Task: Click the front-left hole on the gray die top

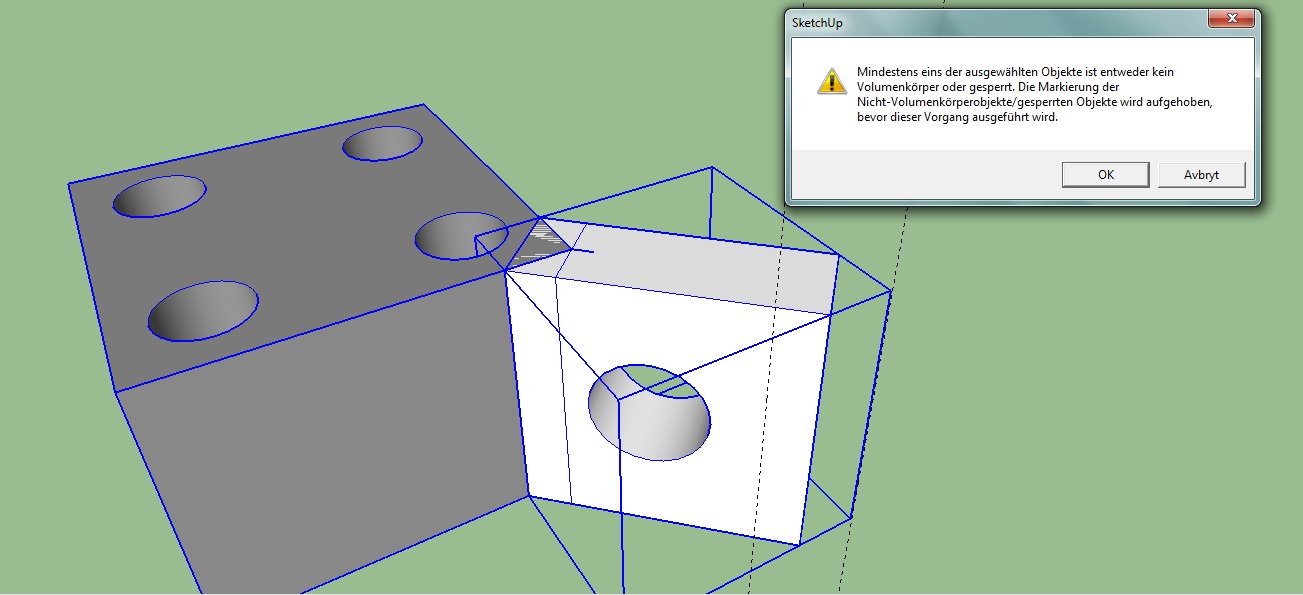Action: pyautogui.click(x=203, y=311)
